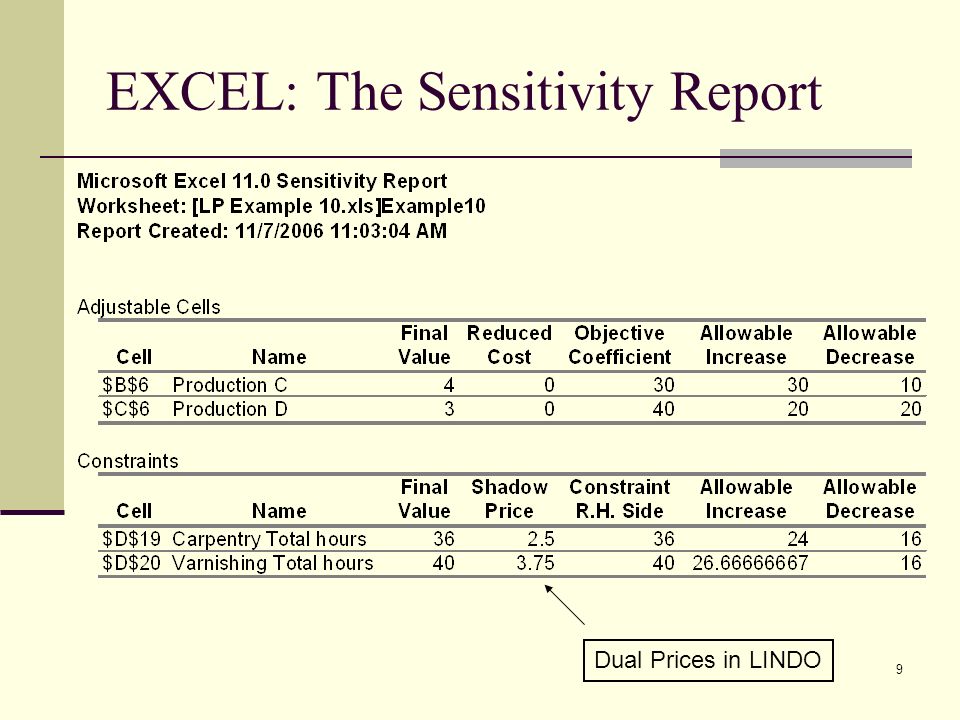Click the allowable increase value 26.66666667
This screenshot has height=720, width=960.
[x=750, y=563]
